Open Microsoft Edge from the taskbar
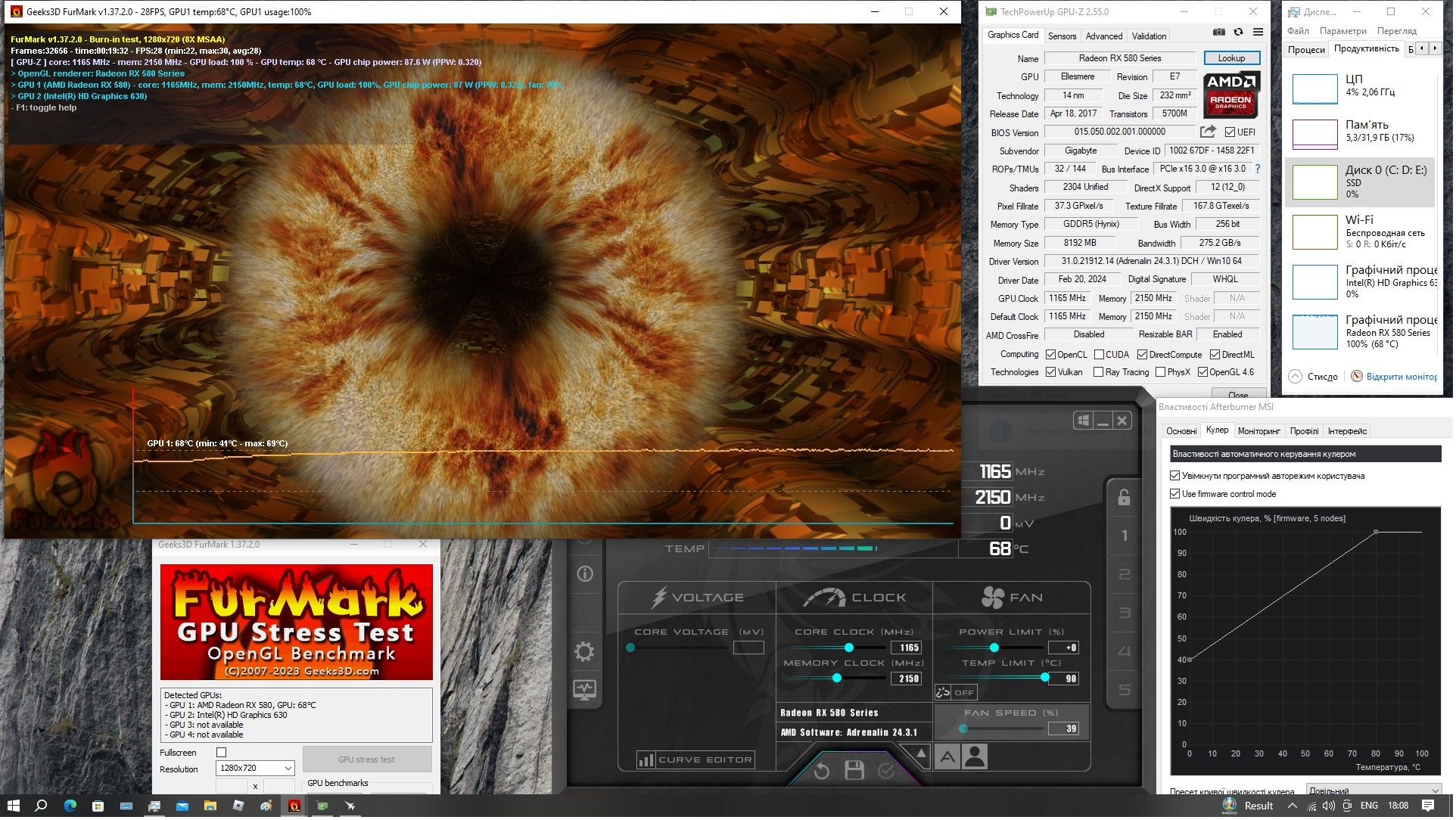Image resolution: width=1456 pixels, height=820 pixels. coord(70,807)
